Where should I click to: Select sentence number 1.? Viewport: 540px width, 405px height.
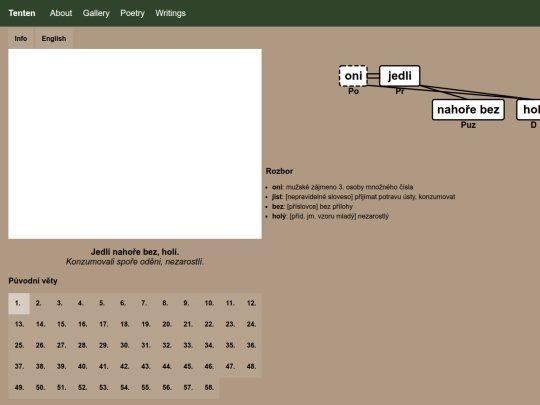(x=19, y=303)
